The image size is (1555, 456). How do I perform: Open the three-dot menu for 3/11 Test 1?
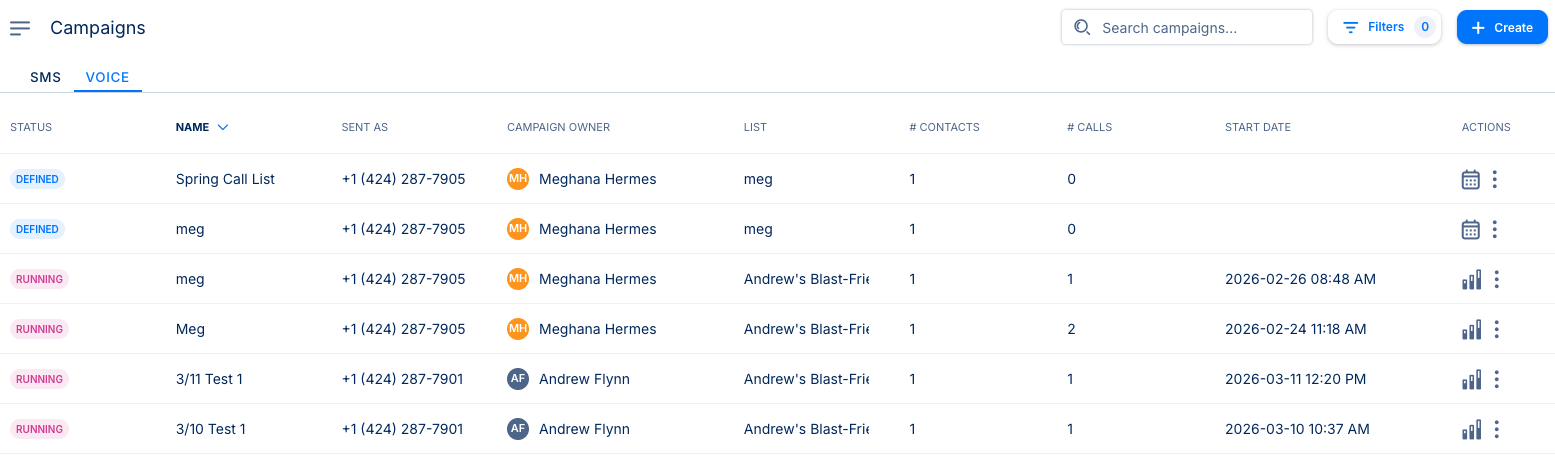tap(1497, 380)
